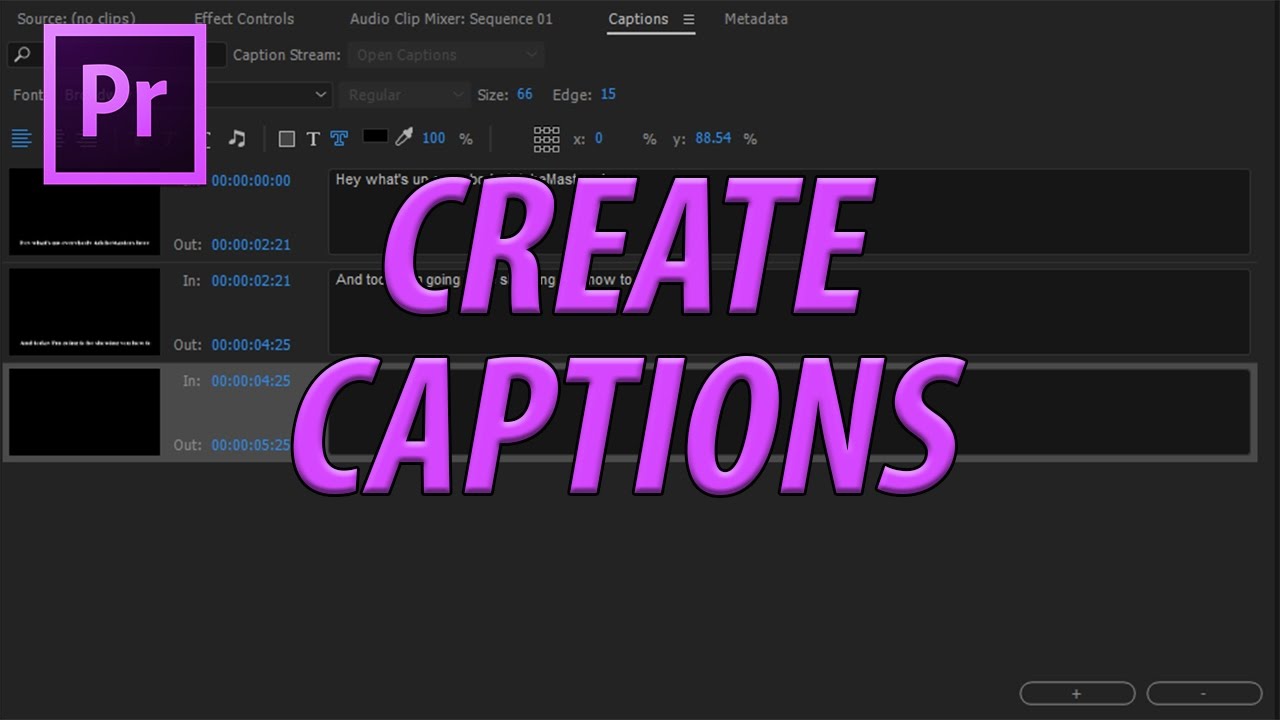Image resolution: width=1280 pixels, height=720 pixels.
Task: Click the text color T icon
Action: tap(313, 138)
